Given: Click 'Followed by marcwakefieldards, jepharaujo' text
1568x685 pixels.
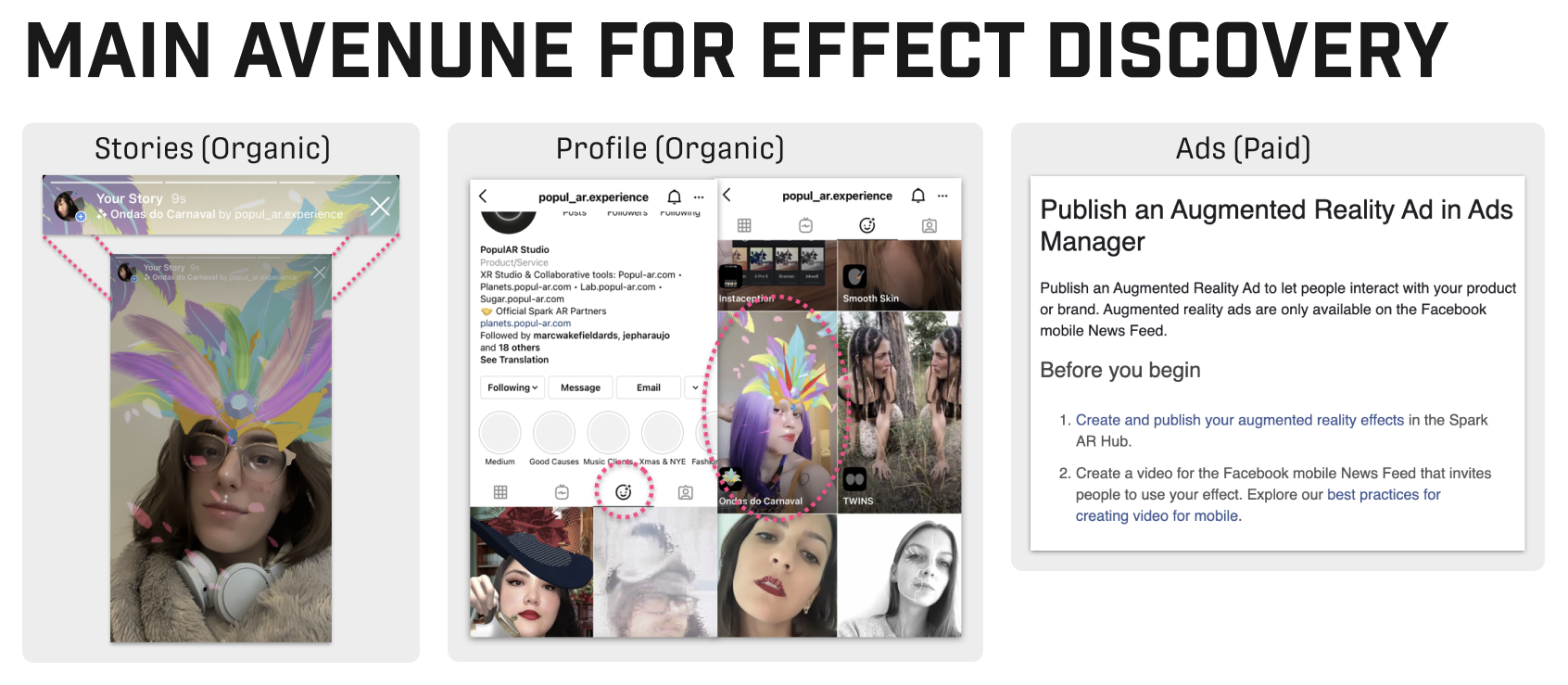Looking at the screenshot, I should tap(575, 336).
